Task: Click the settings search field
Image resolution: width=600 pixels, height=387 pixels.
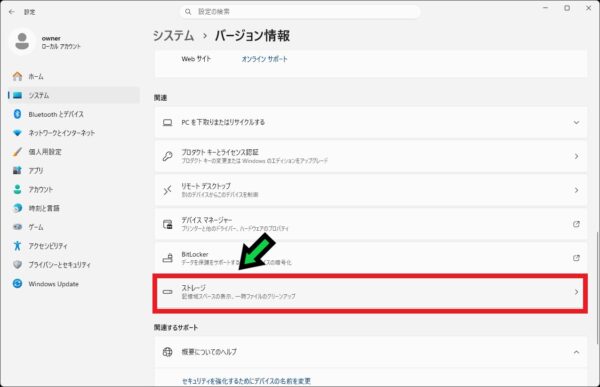Action: pyautogui.click(x=300, y=12)
